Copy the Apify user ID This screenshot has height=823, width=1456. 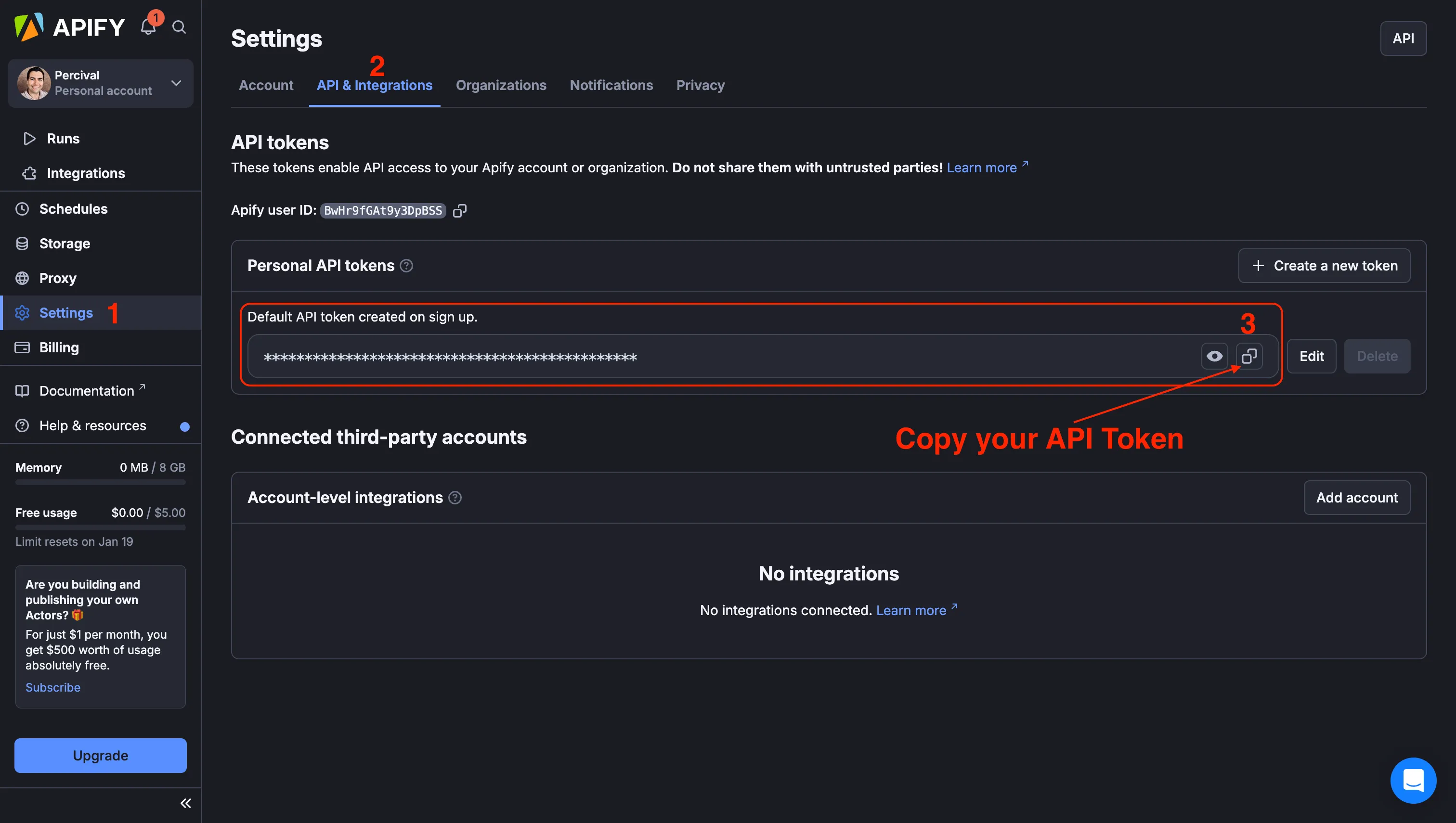460,210
